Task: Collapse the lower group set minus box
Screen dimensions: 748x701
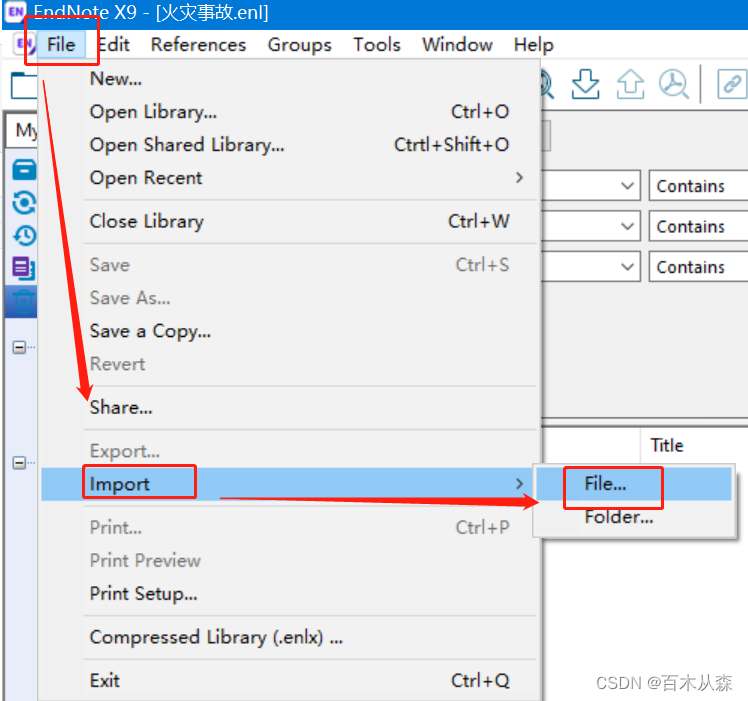Action: pyautogui.click(x=19, y=462)
